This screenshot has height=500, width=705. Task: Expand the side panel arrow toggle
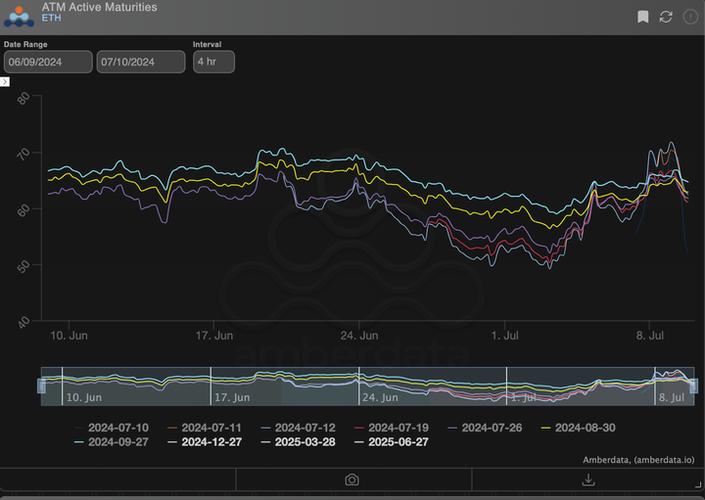pos(4,82)
